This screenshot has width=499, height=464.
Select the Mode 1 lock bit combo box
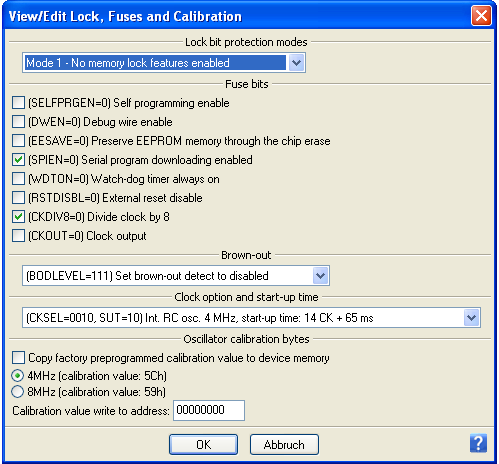pos(164,63)
